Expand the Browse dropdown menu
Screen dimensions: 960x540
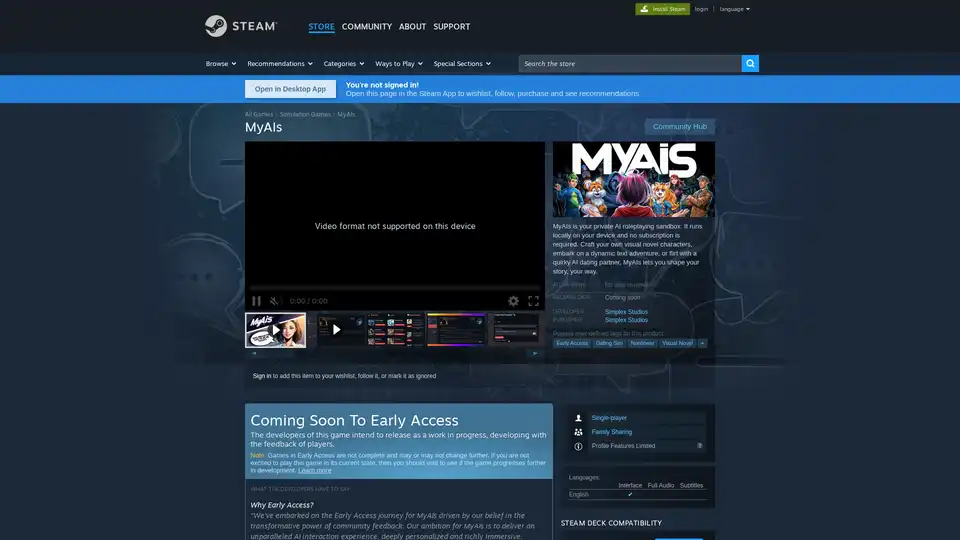221,63
